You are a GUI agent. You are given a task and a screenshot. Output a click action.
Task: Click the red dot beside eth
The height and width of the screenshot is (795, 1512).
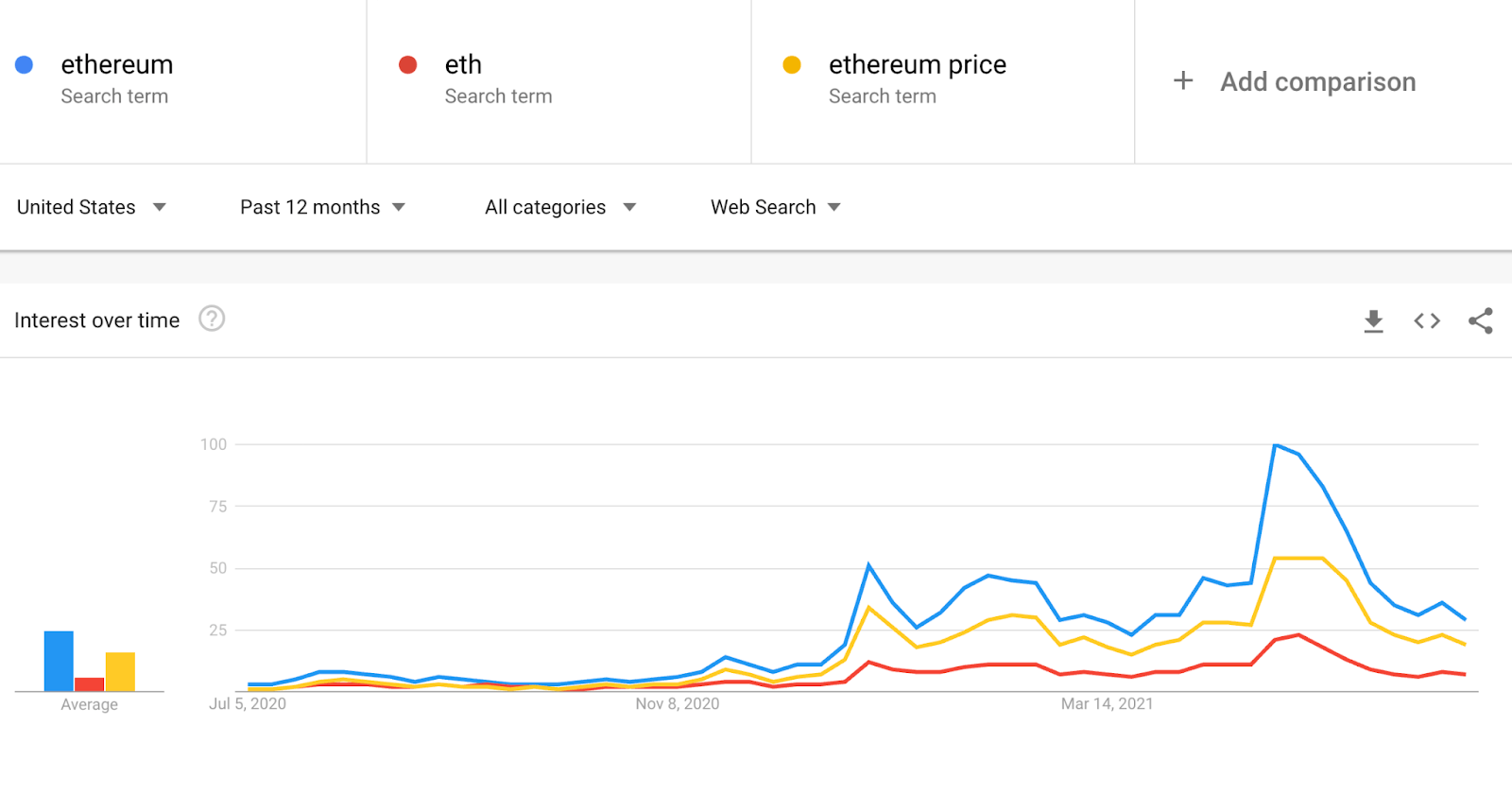coord(408,64)
